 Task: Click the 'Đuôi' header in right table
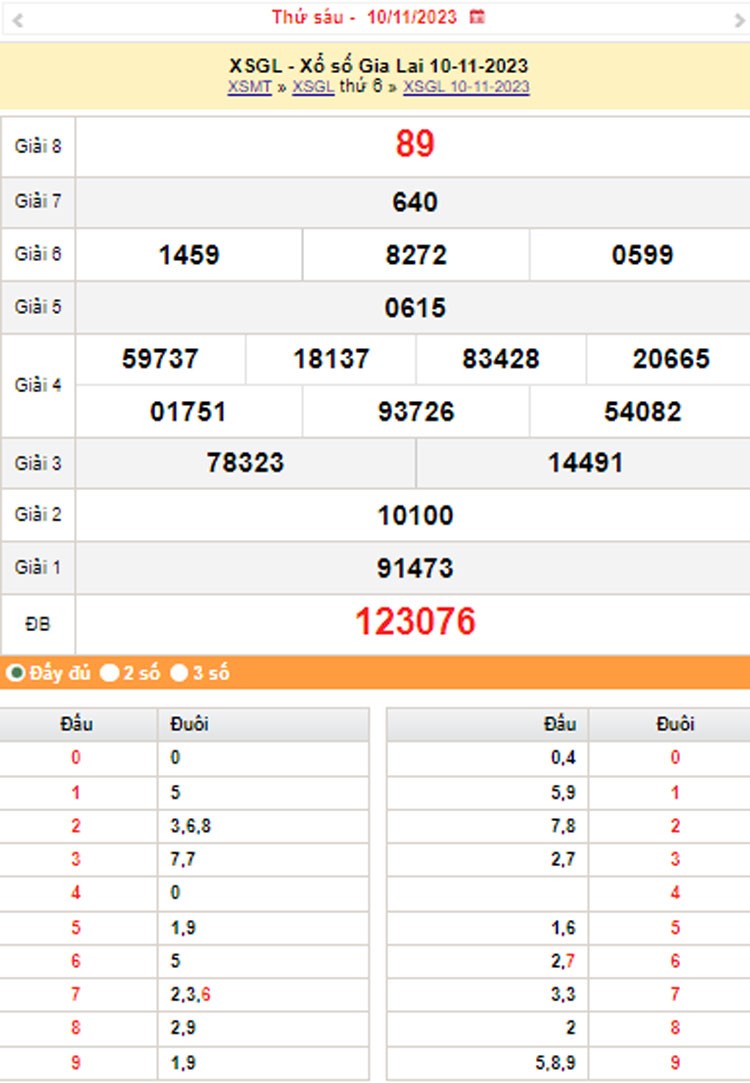pos(675,724)
